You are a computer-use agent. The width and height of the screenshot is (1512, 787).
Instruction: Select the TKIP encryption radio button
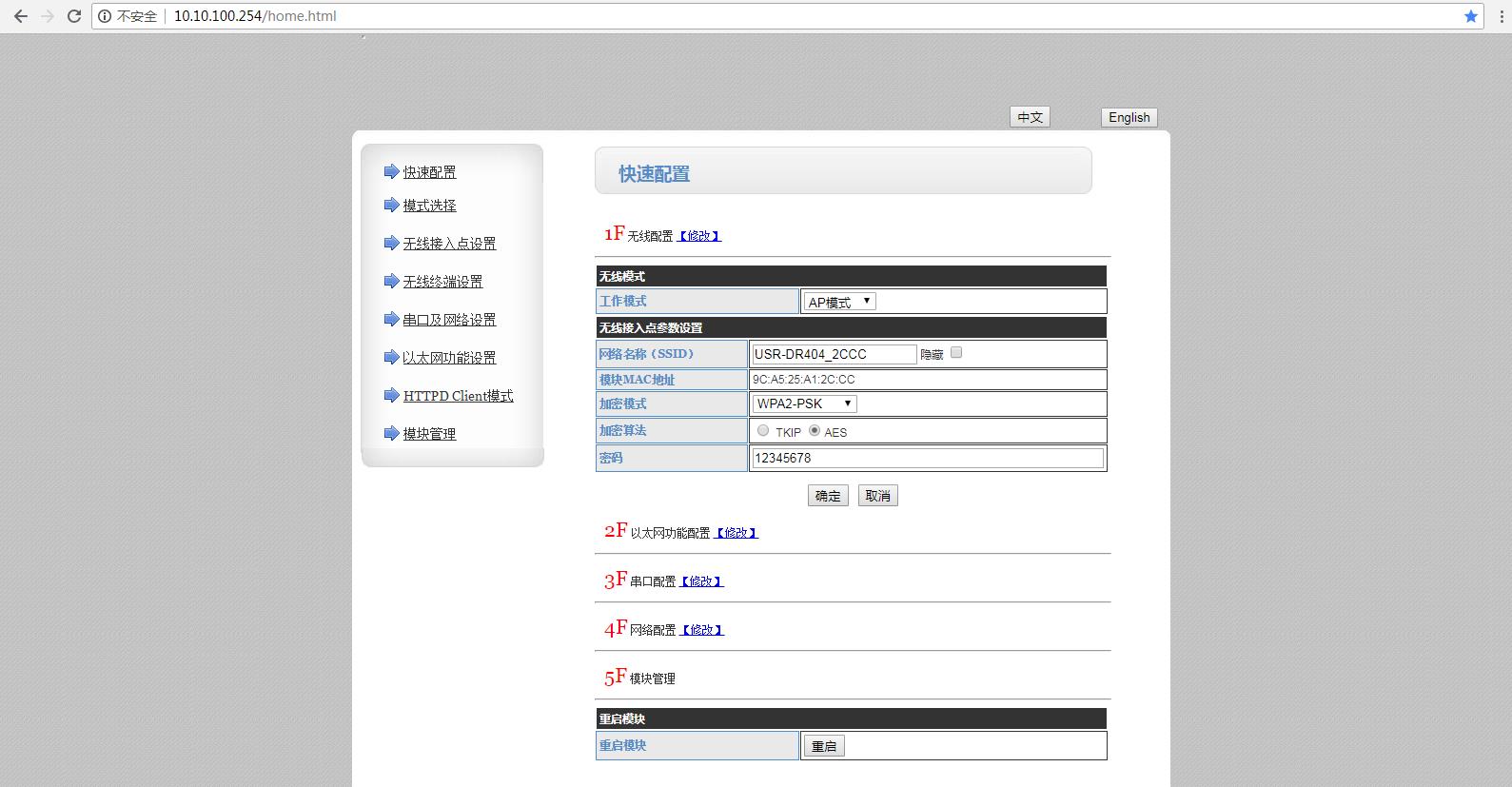[x=763, y=430]
